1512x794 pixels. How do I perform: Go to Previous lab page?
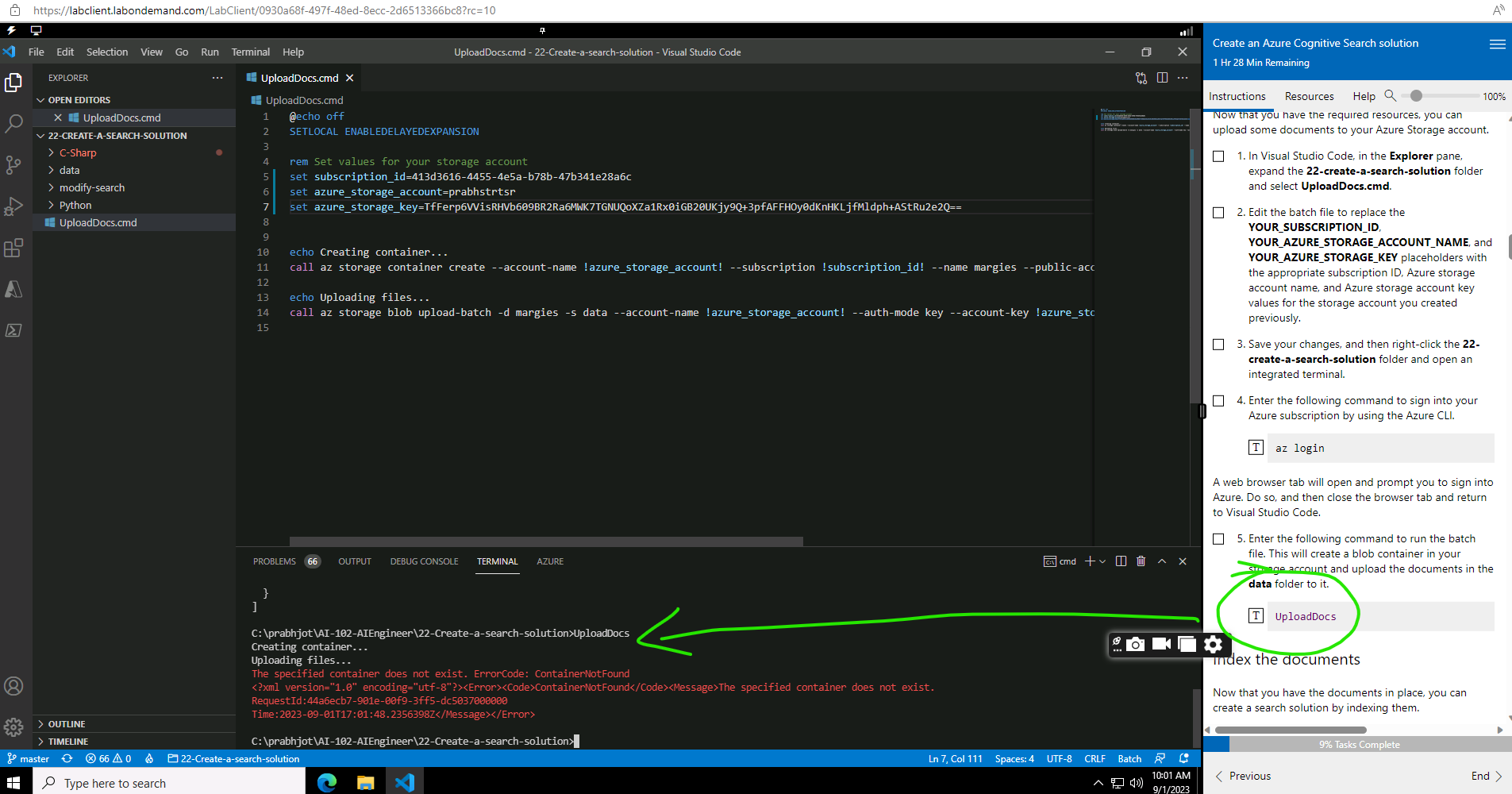pyautogui.click(x=1243, y=776)
